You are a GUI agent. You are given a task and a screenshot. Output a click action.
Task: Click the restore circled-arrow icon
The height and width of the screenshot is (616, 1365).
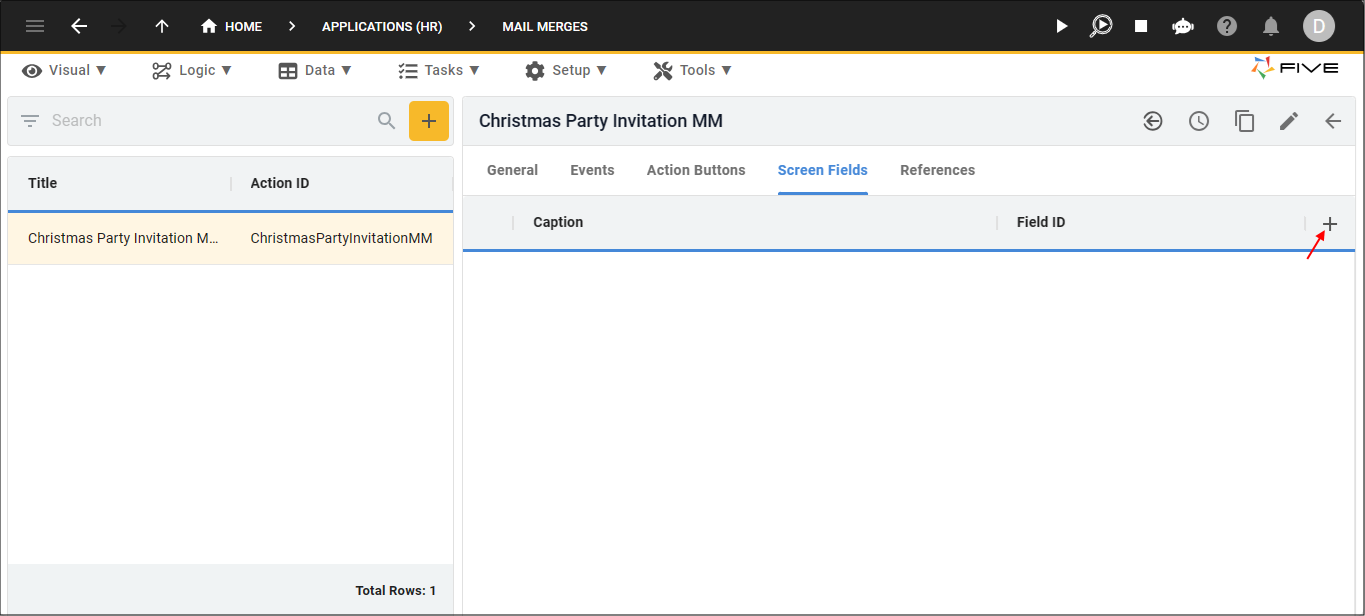click(x=1153, y=121)
